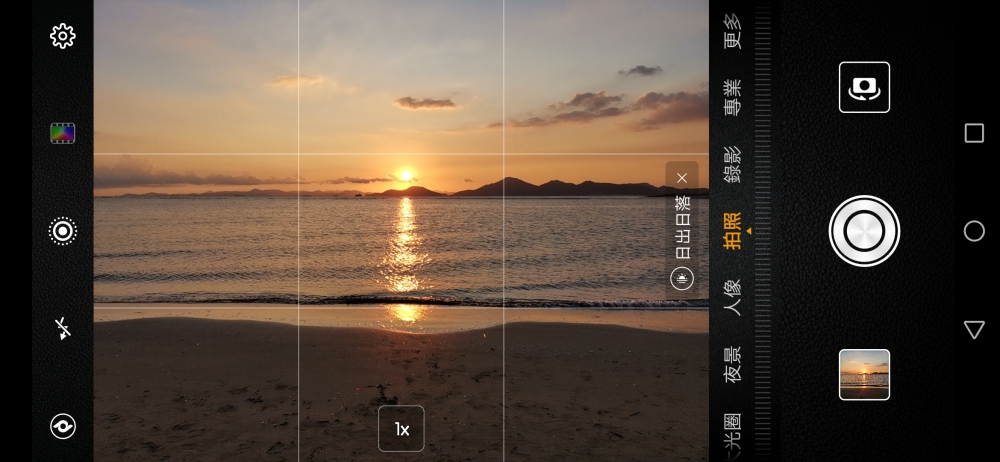Switch to 錄影 video mode
This screenshot has width=1000, height=462.
733,164
